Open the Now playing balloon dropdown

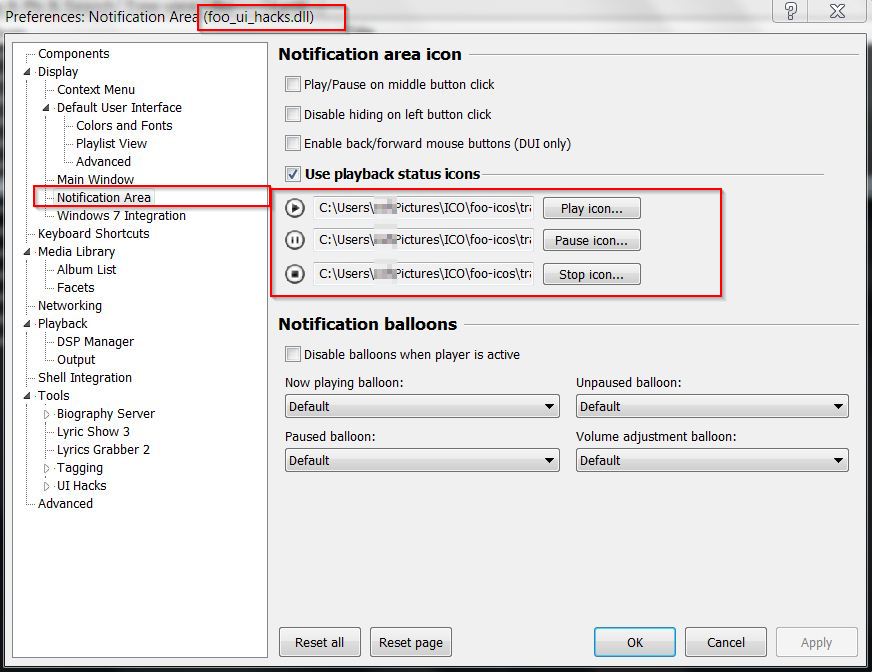pos(422,406)
